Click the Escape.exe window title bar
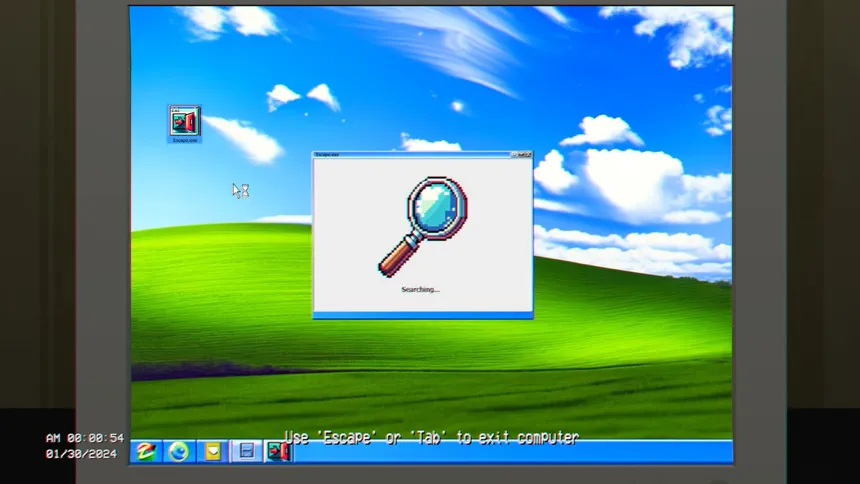This screenshot has width=860, height=484. click(x=423, y=155)
